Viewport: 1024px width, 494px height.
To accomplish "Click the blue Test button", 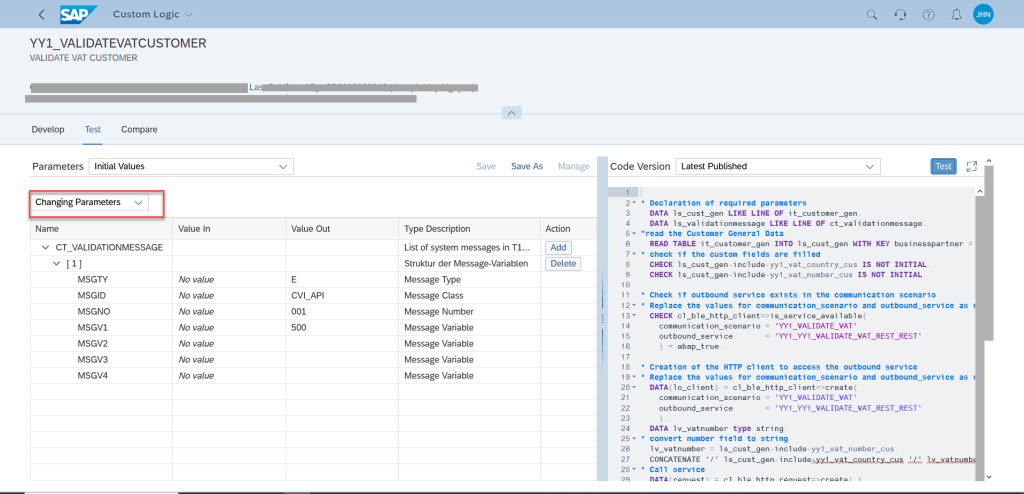I will tap(943, 166).
